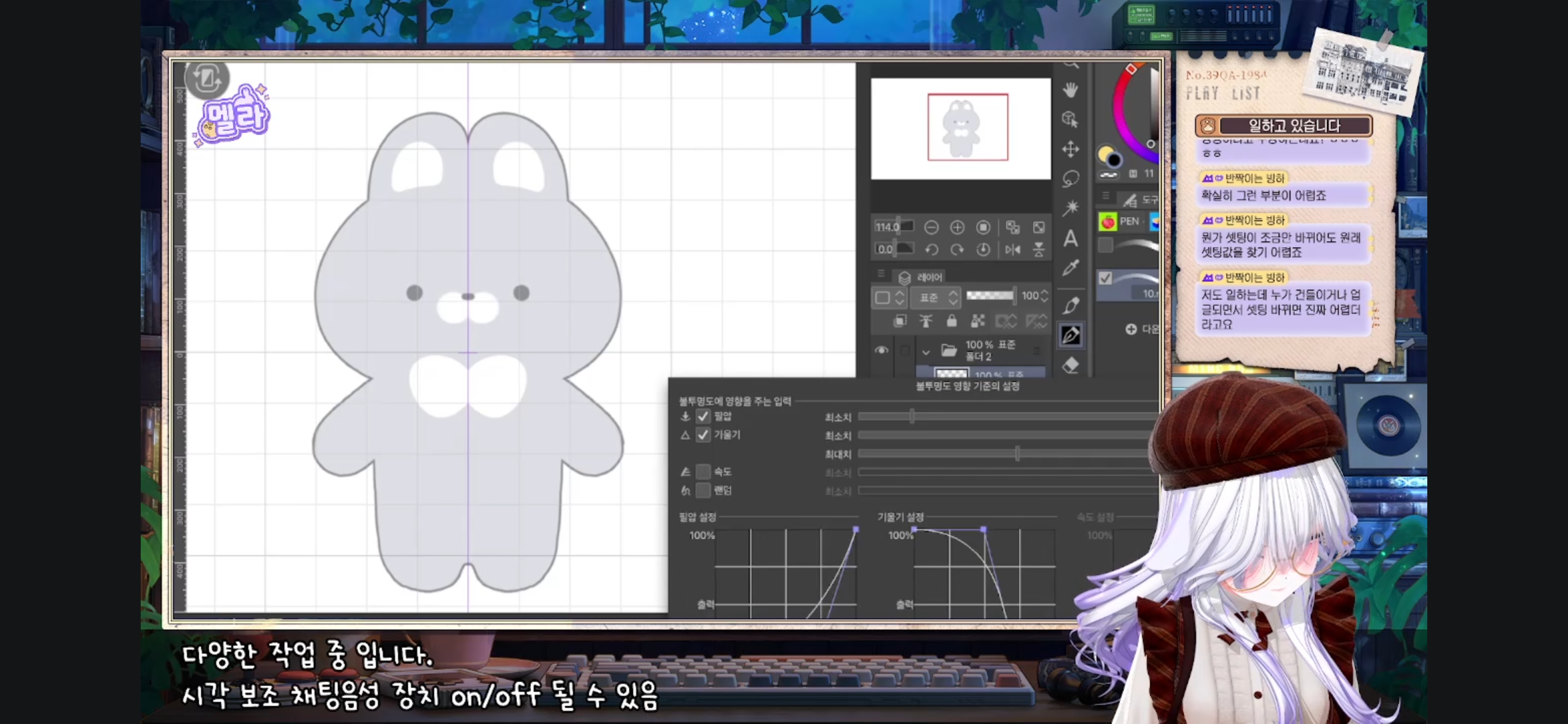The height and width of the screenshot is (724, 1568).
Task: Click the tilt curve right control point
Action: (x=984, y=530)
